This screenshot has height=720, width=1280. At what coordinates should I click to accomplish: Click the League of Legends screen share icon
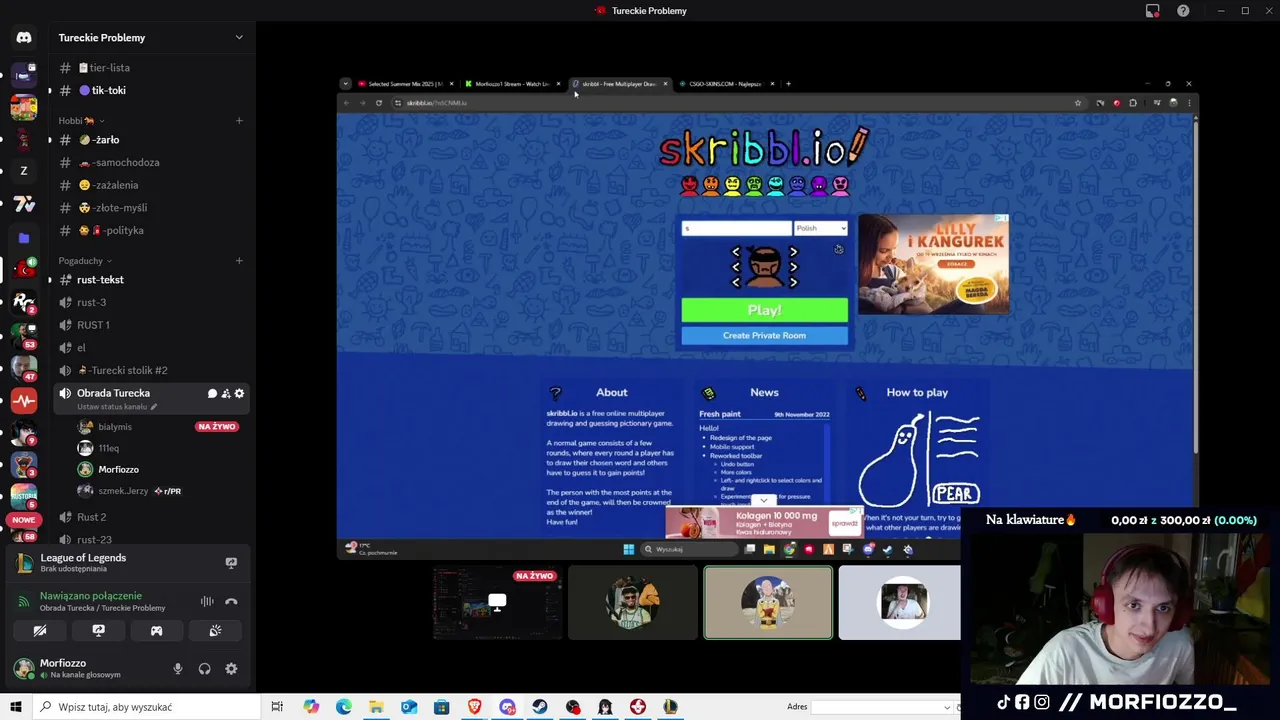pyautogui.click(x=231, y=563)
